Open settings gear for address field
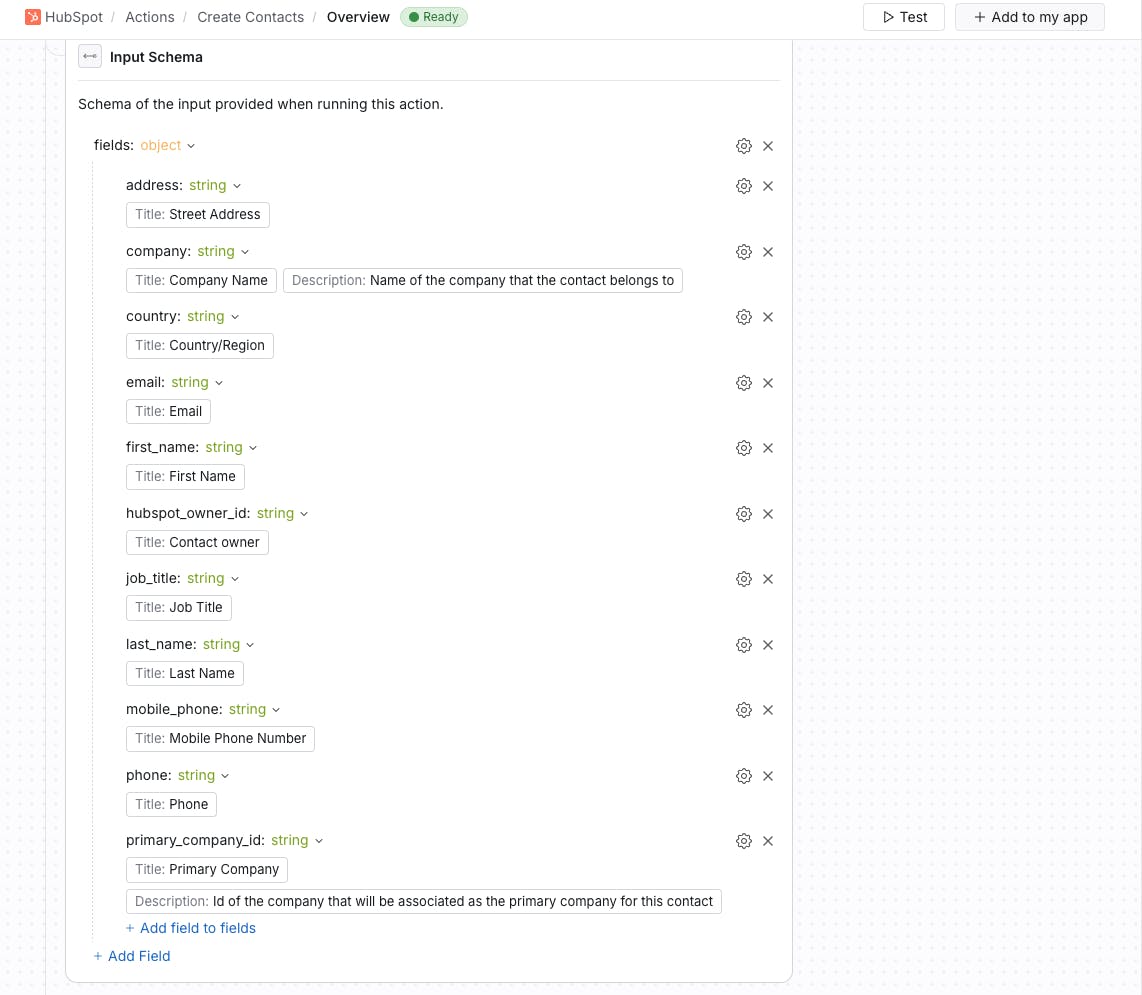 pyautogui.click(x=744, y=186)
